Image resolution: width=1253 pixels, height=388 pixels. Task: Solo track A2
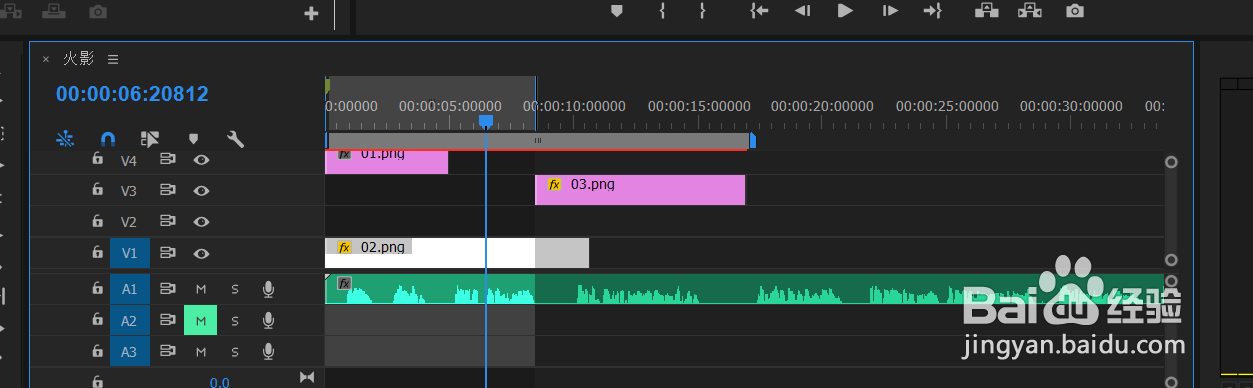235,321
